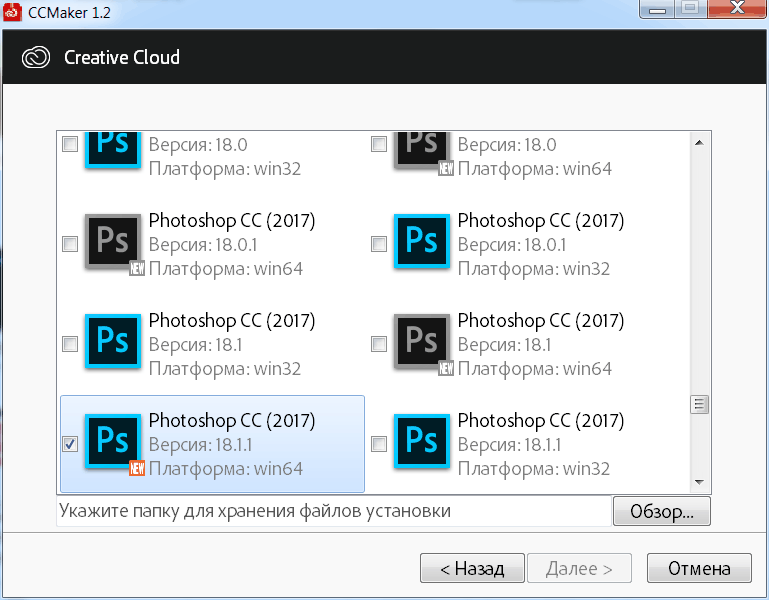Click Photoshop icon for version 18.0 win64
The width and height of the screenshot is (769, 600).
[x=422, y=150]
